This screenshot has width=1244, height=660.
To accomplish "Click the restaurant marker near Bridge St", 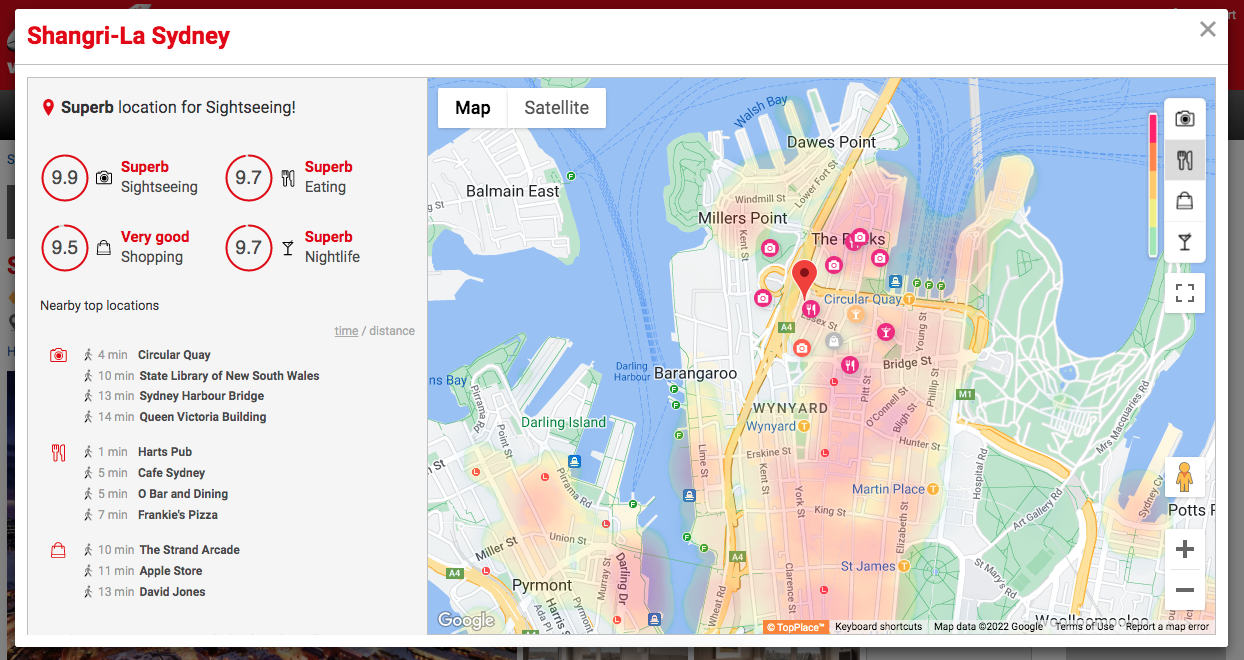I will (x=849, y=365).
